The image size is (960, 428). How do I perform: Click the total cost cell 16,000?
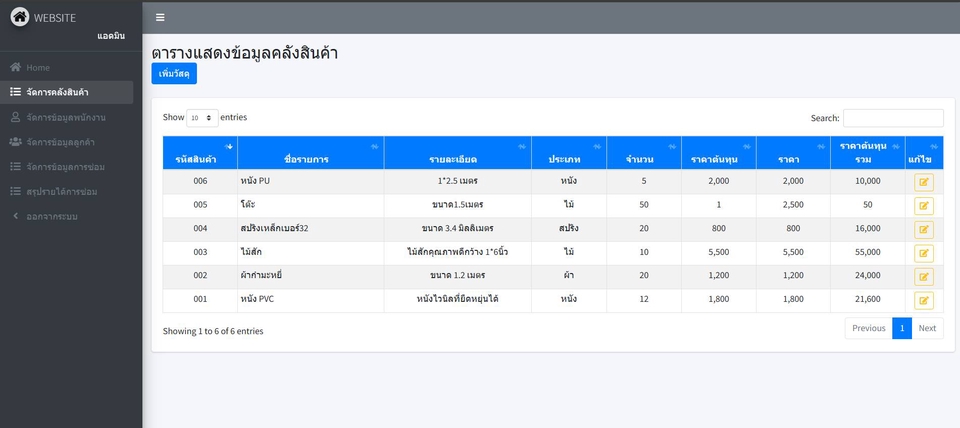(x=868, y=228)
